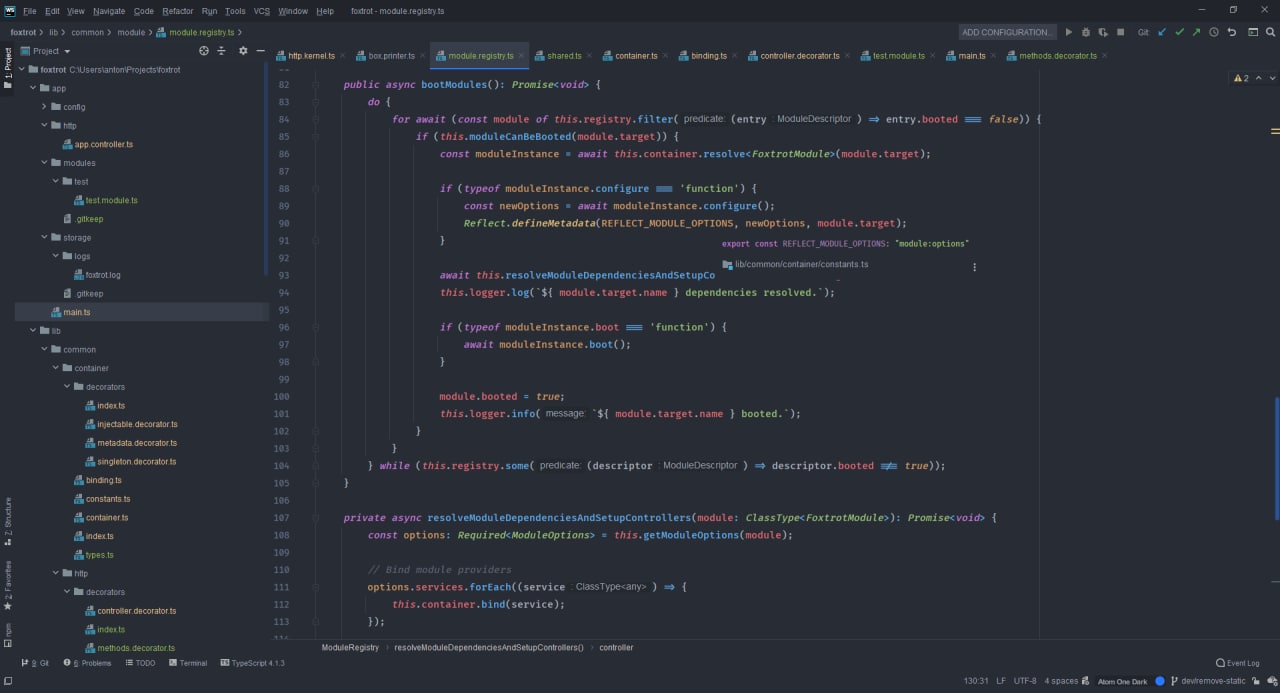Switch to the container.ts editor tab
The height and width of the screenshot is (693, 1280).
636,56
